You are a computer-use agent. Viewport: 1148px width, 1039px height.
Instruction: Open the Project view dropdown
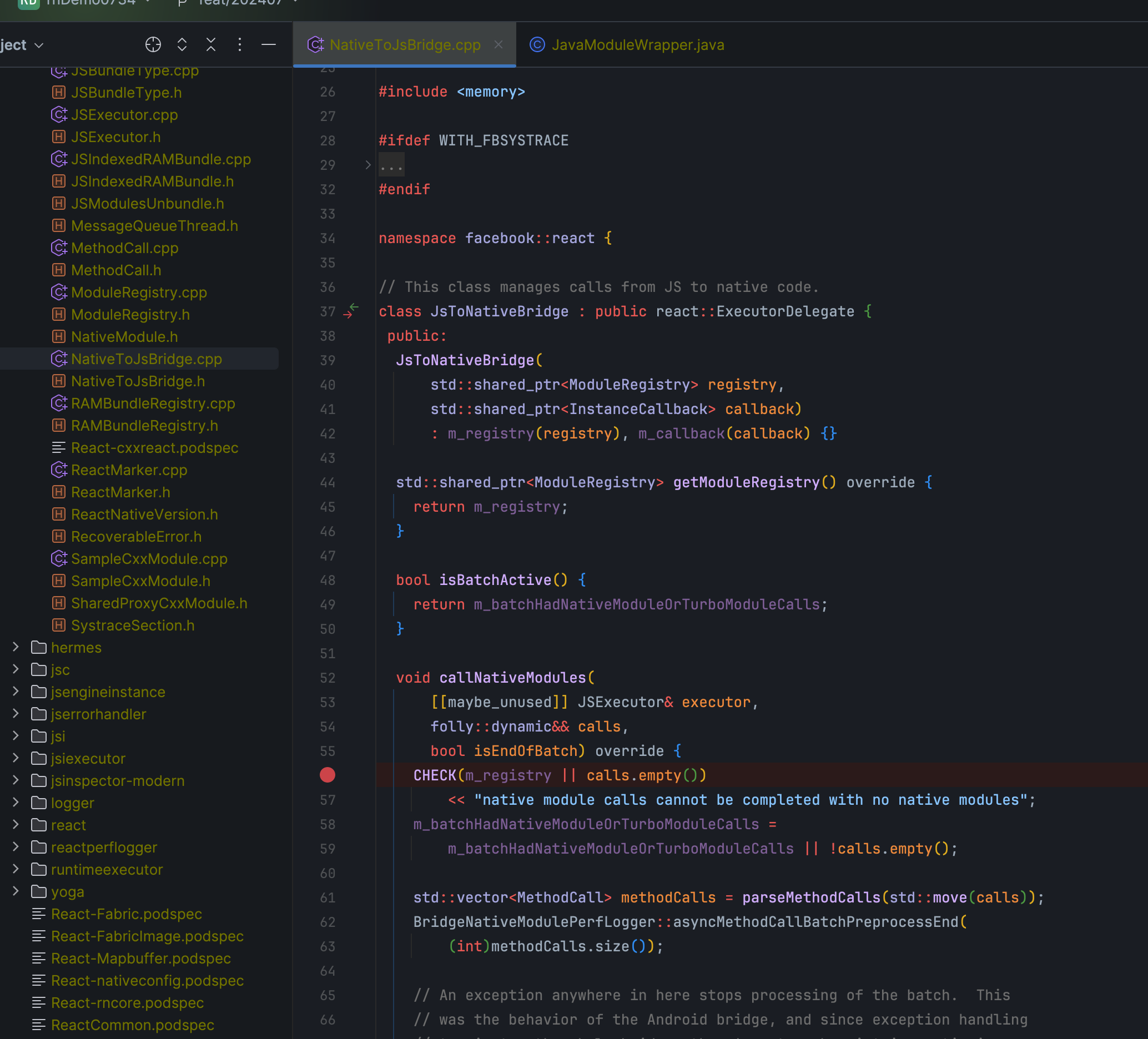[x=22, y=45]
